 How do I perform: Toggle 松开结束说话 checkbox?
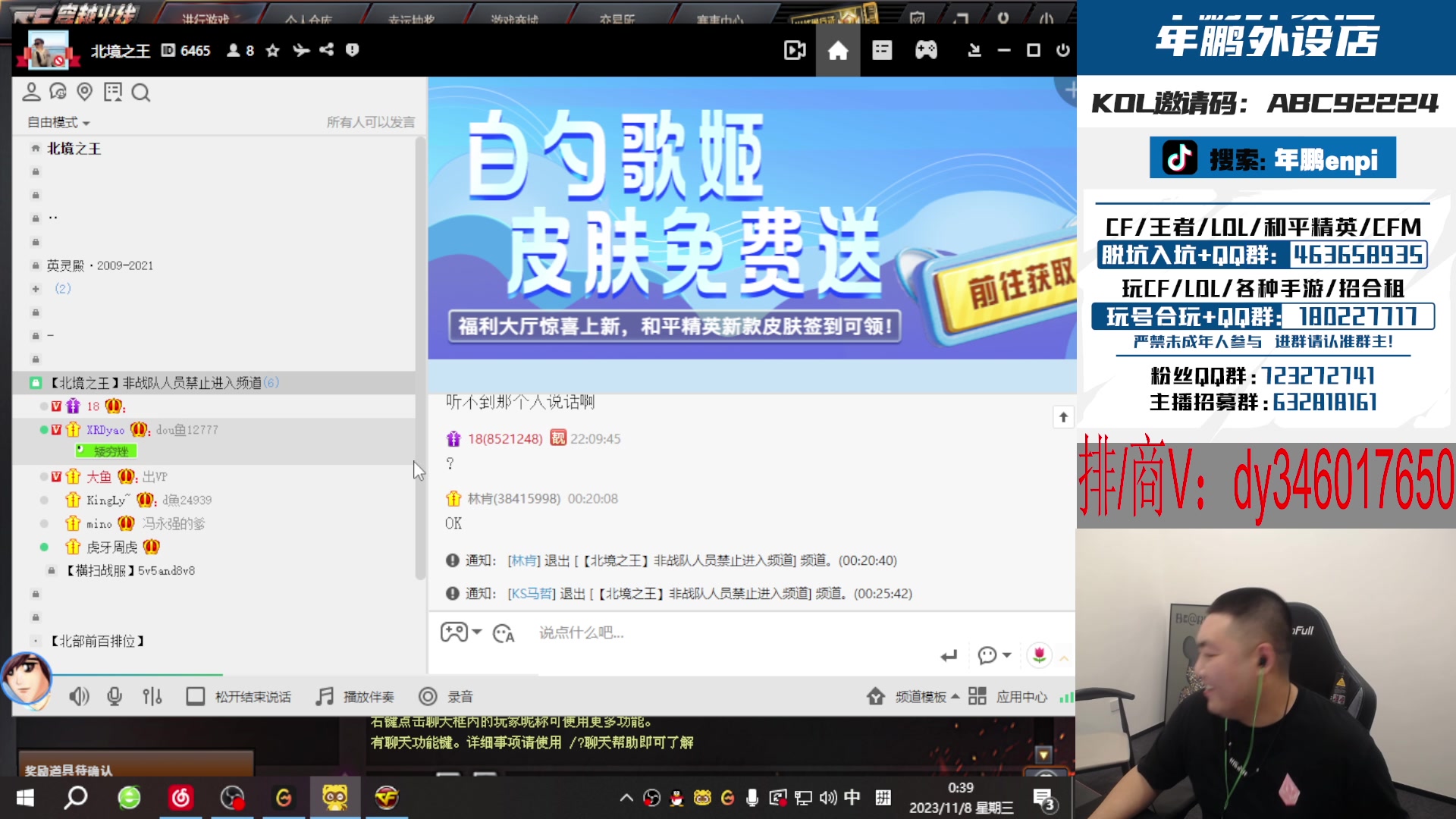click(x=196, y=696)
